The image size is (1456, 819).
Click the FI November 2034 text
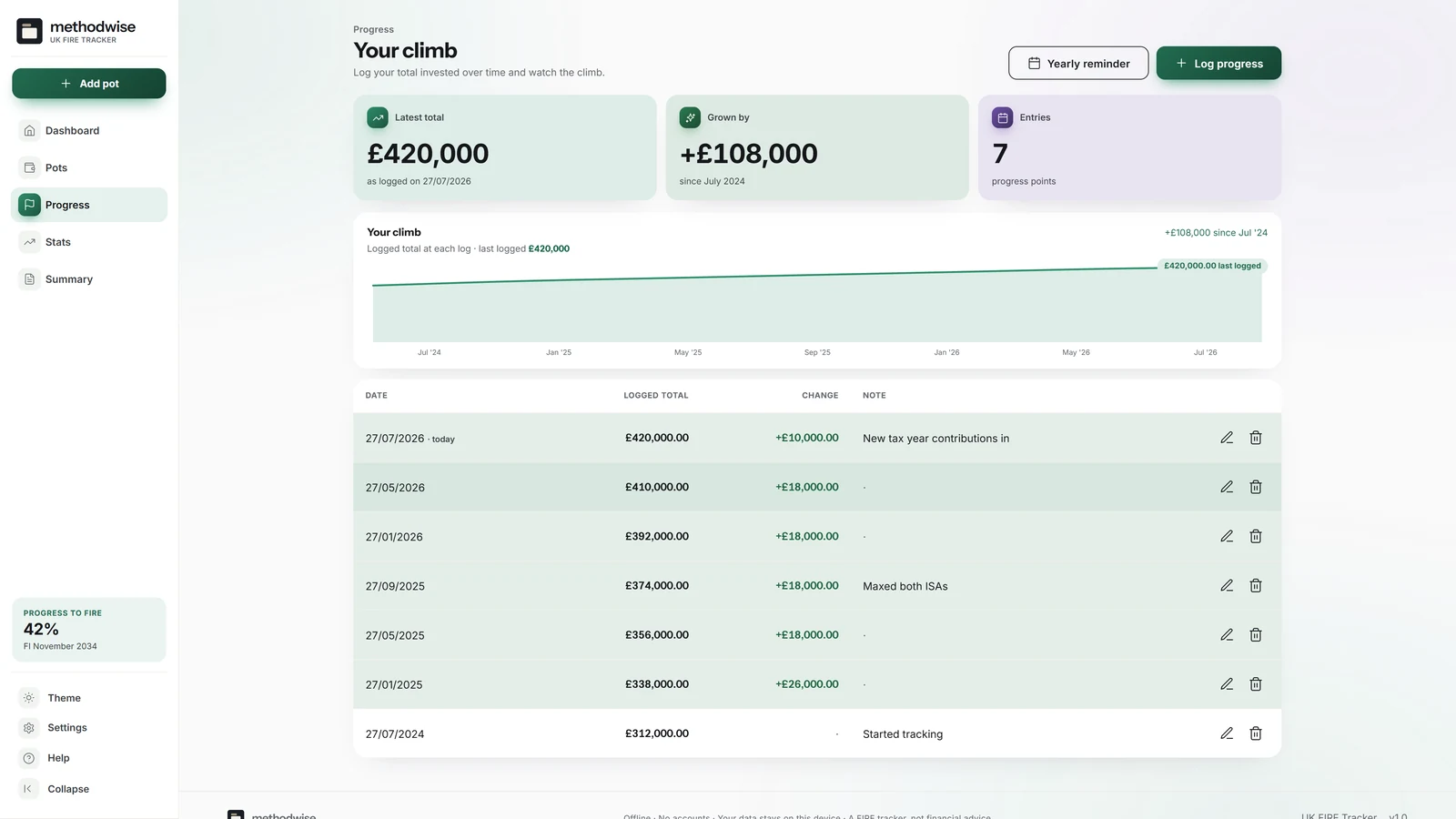pos(60,647)
